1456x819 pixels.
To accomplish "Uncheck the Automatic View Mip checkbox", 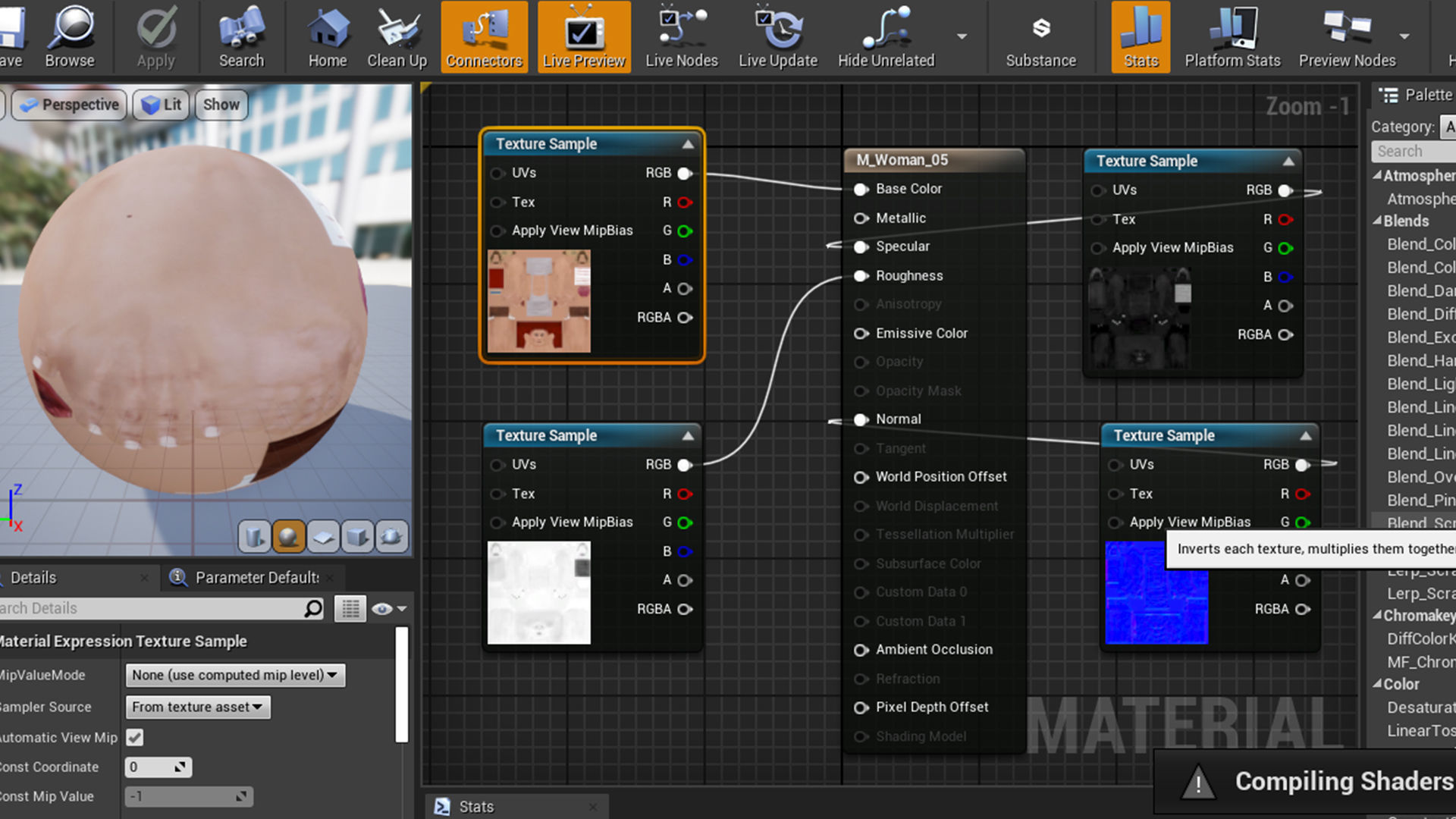I will pos(135,737).
